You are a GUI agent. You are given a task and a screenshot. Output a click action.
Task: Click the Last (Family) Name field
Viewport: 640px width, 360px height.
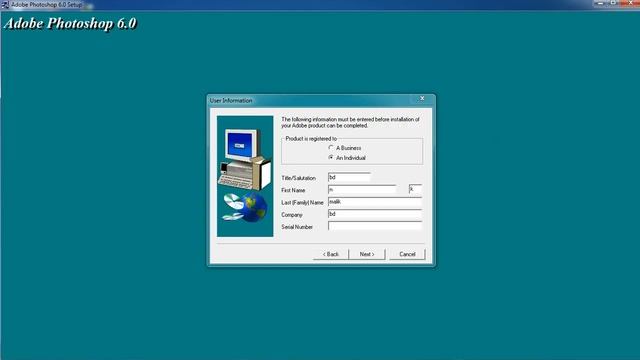click(375, 202)
